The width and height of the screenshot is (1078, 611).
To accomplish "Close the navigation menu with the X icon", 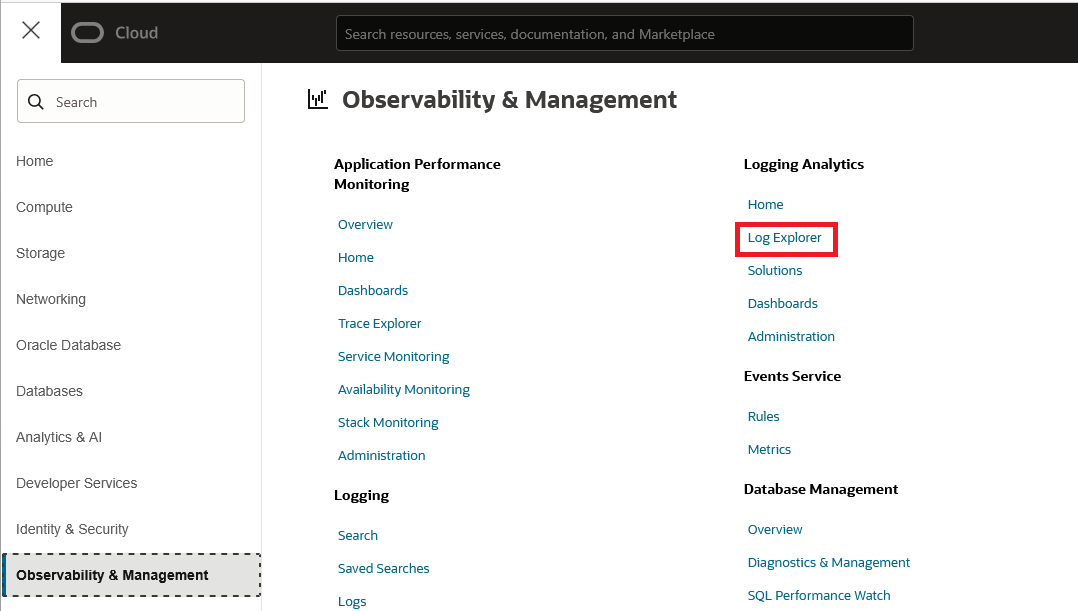I will click(31, 30).
